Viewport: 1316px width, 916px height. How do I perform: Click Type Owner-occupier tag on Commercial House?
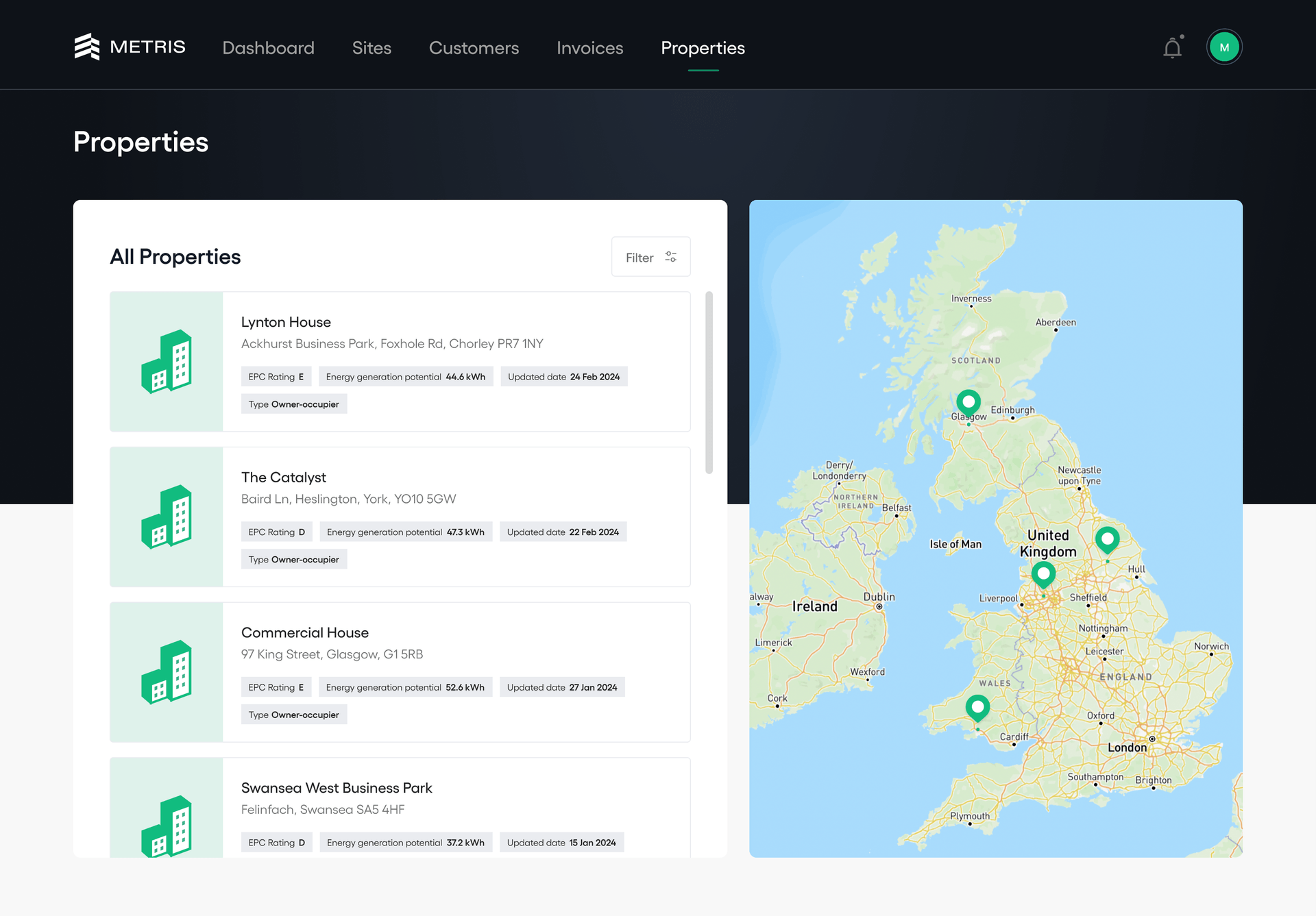[294, 715]
